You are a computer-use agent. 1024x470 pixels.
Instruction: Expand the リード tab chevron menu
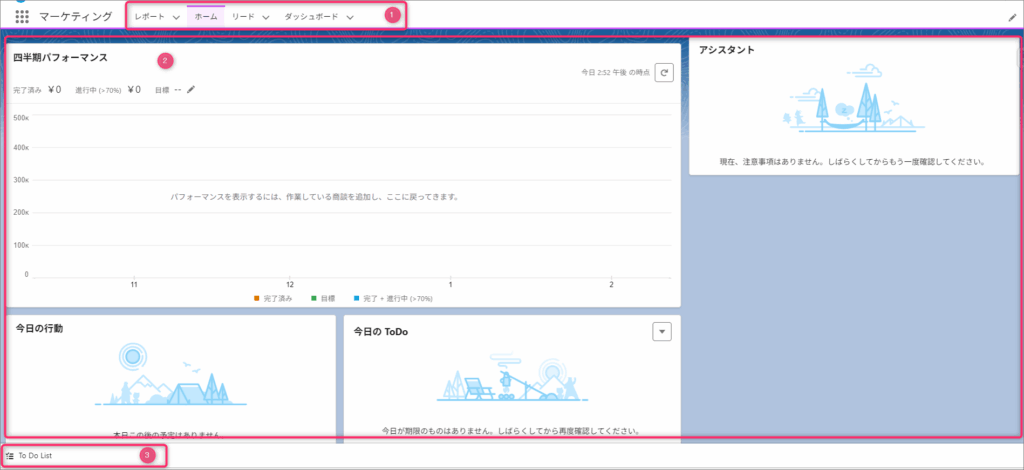(266, 18)
